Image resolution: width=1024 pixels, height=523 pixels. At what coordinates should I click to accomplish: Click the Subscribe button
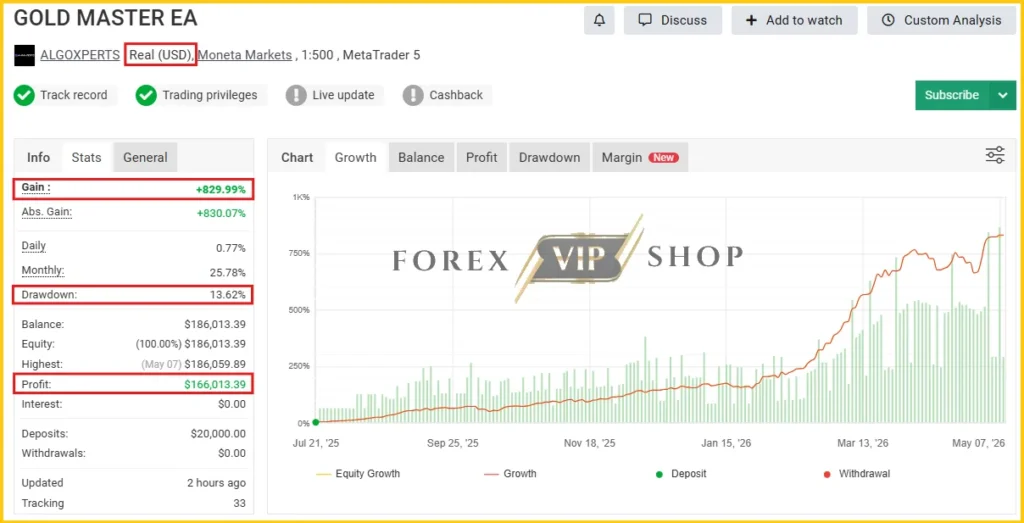click(952, 95)
